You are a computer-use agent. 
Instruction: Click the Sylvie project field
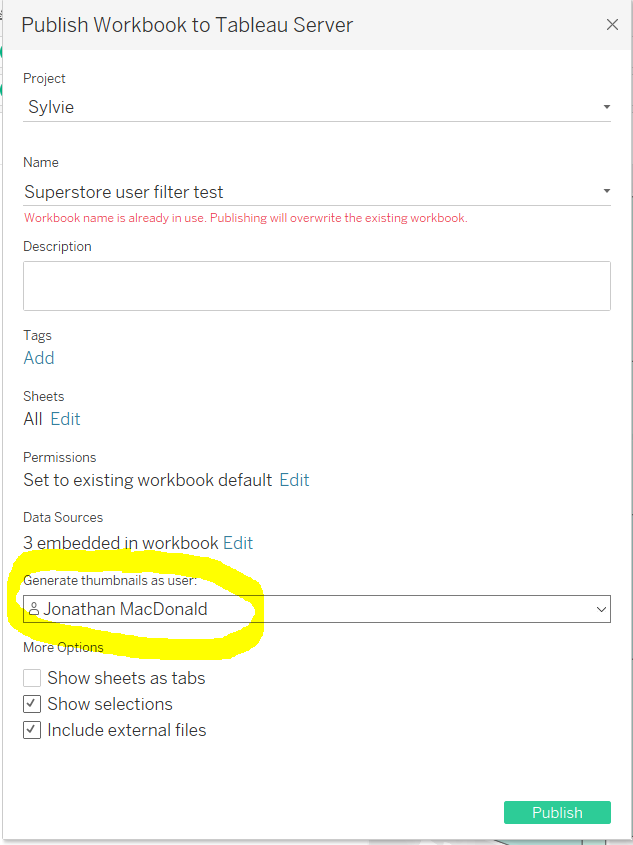click(51, 107)
